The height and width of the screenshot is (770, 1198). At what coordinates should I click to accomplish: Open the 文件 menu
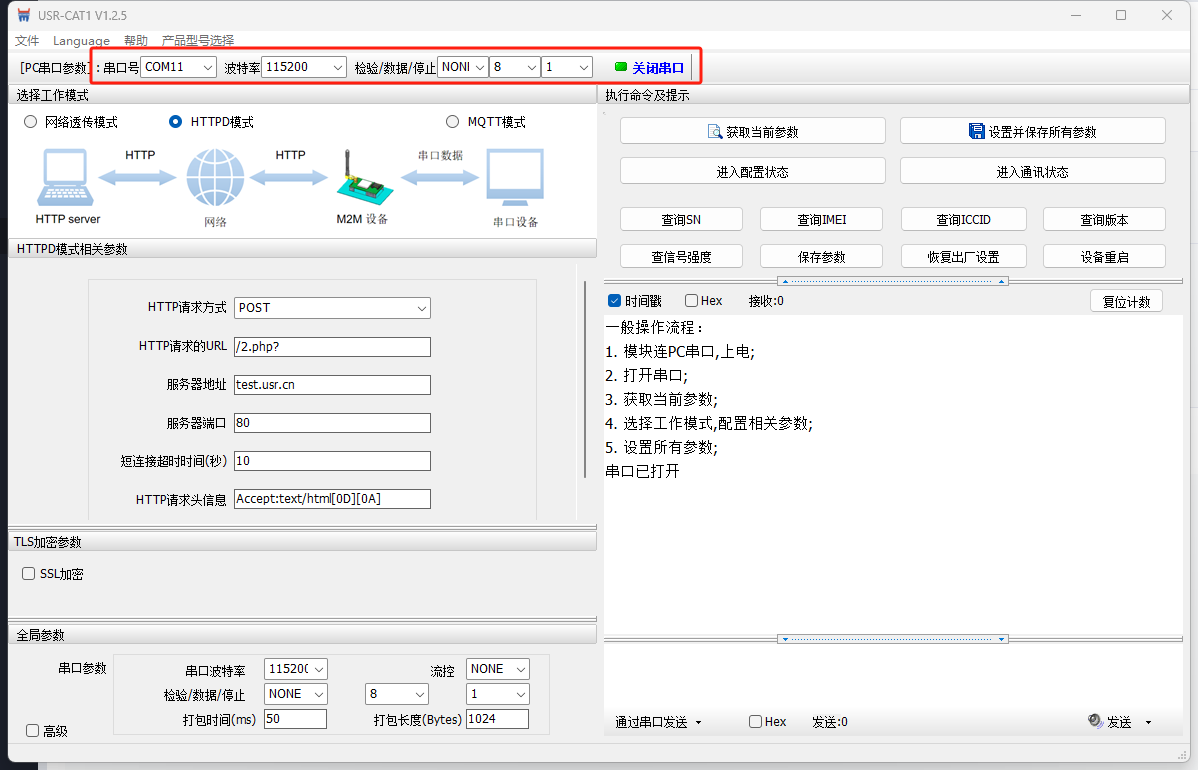27,41
